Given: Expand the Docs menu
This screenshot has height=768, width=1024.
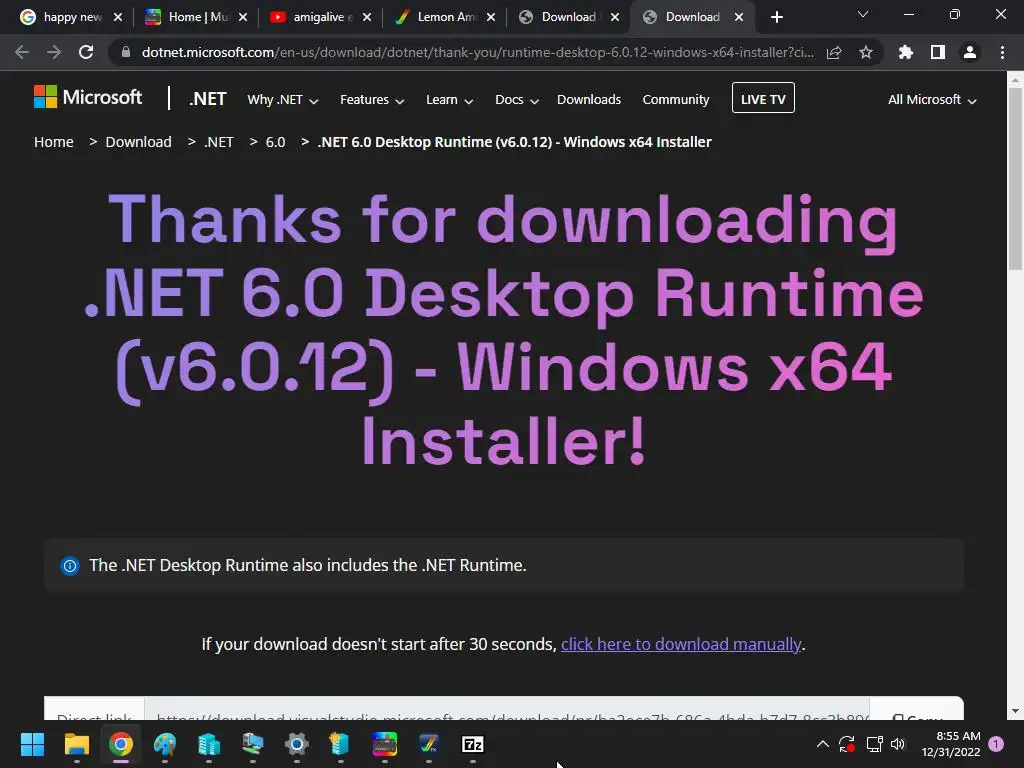Looking at the screenshot, I should click(x=517, y=100).
